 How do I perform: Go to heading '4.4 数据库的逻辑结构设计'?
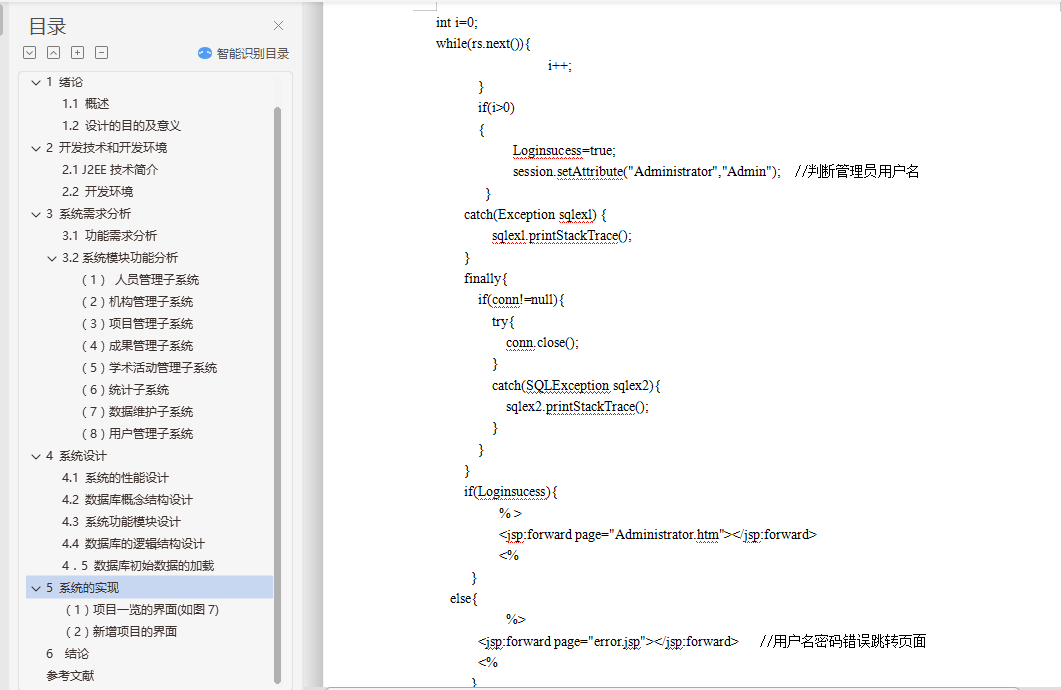(x=133, y=544)
